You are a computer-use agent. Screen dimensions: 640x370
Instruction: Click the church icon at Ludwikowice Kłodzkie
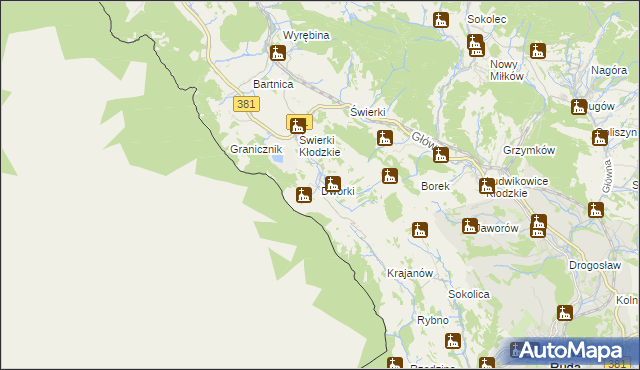[x=487, y=186]
